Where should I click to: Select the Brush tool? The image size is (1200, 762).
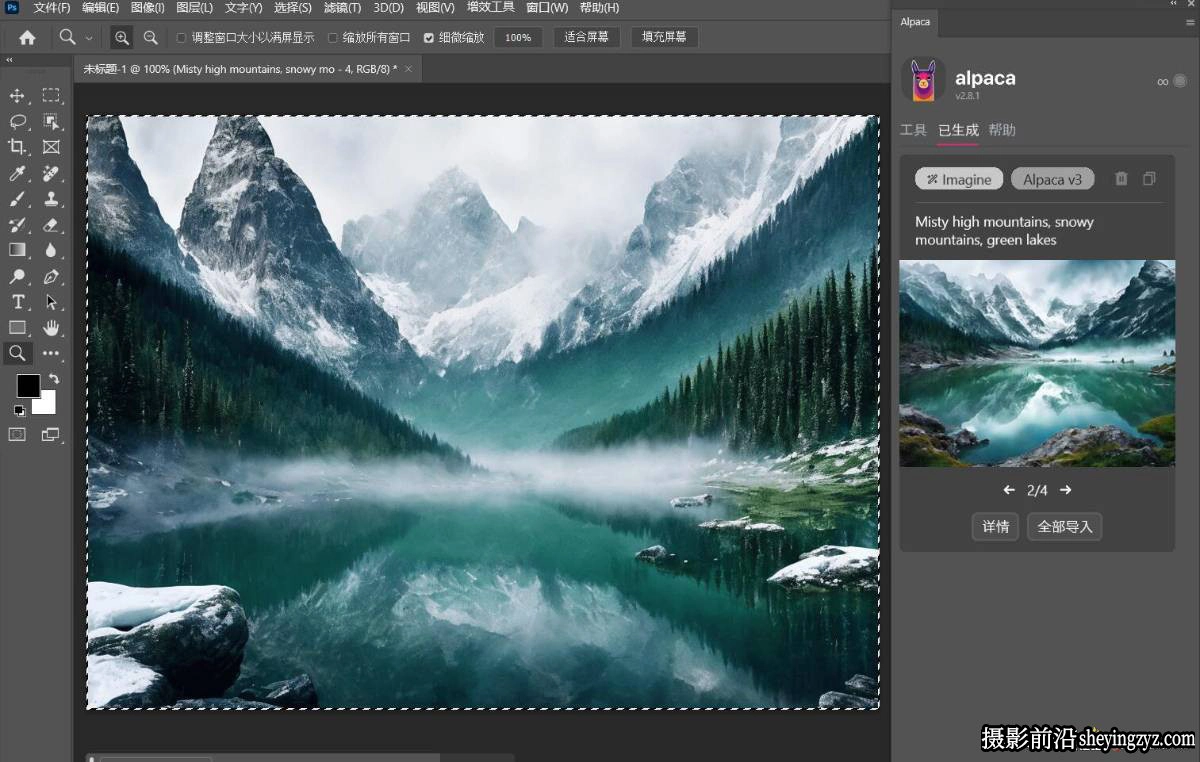coord(17,199)
